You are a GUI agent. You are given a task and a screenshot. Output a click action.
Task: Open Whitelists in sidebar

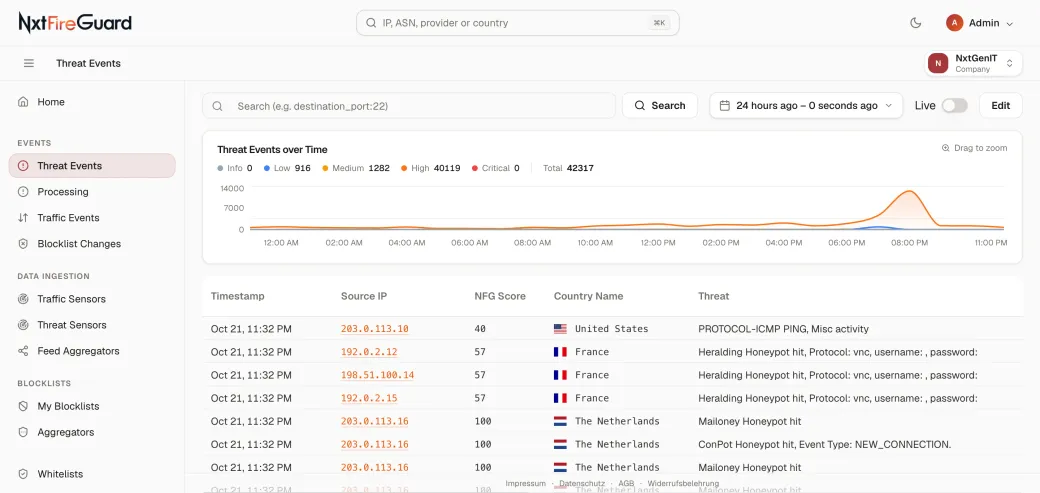point(92,474)
